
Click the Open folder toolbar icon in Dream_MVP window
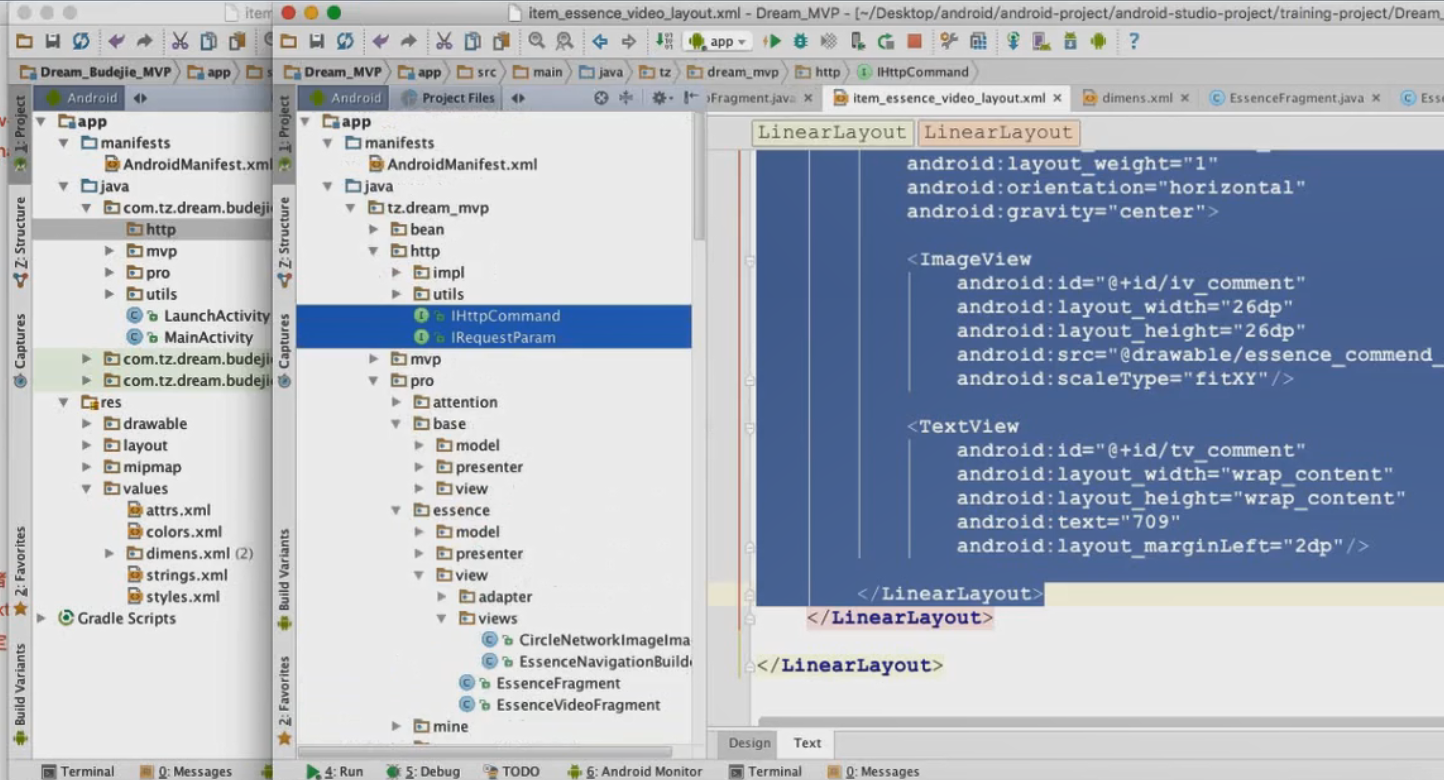(x=289, y=41)
